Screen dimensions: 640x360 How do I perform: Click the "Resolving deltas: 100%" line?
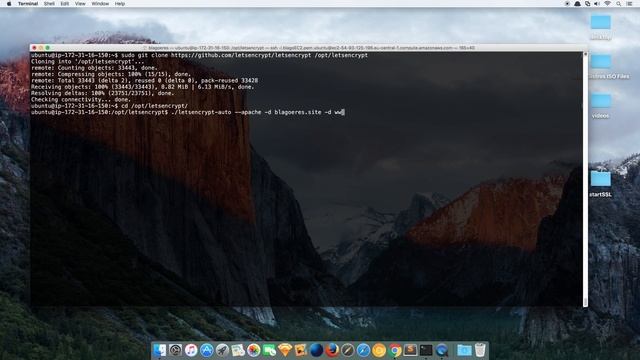pos(102,93)
